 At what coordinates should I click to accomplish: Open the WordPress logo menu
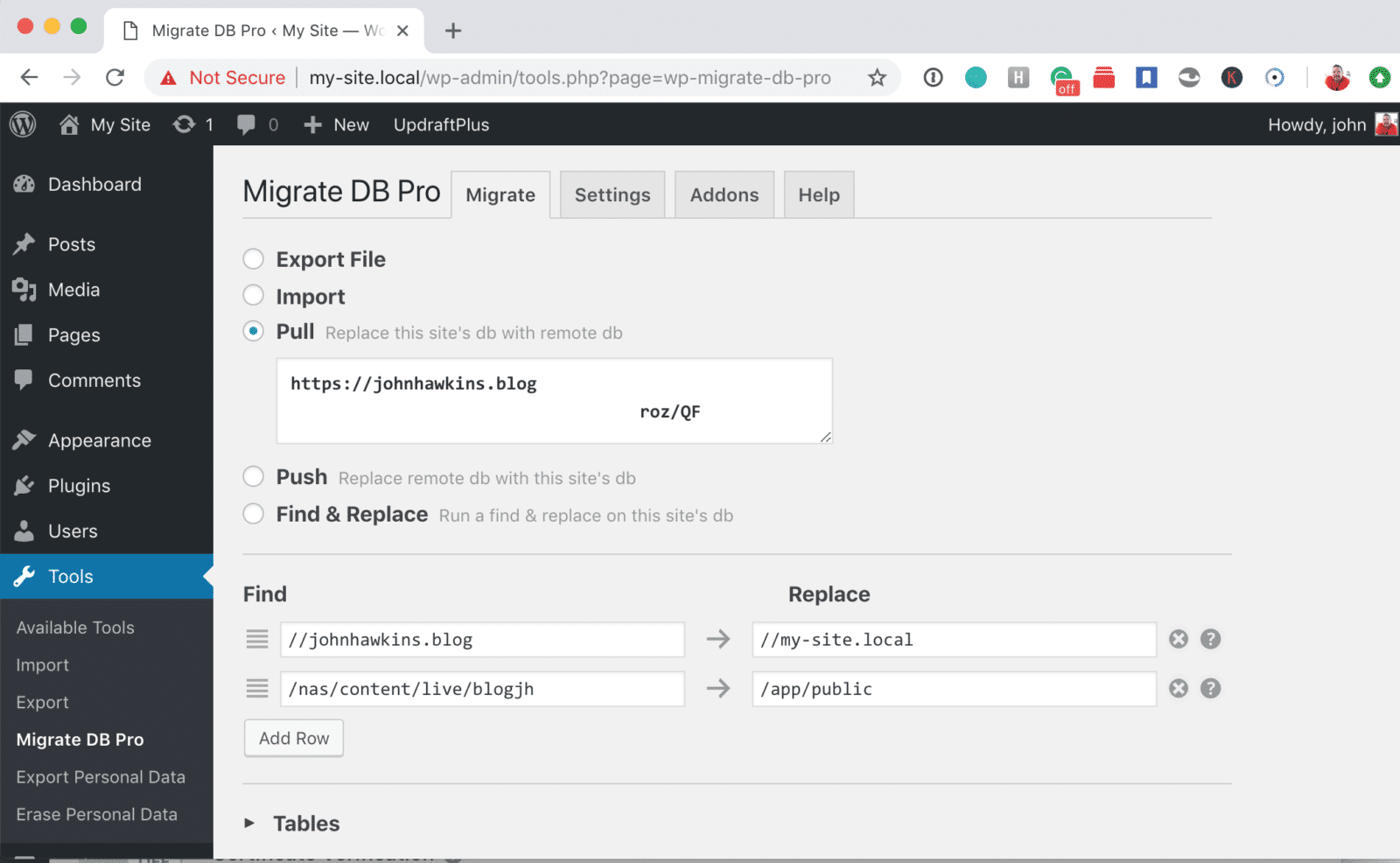[x=23, y=124]
